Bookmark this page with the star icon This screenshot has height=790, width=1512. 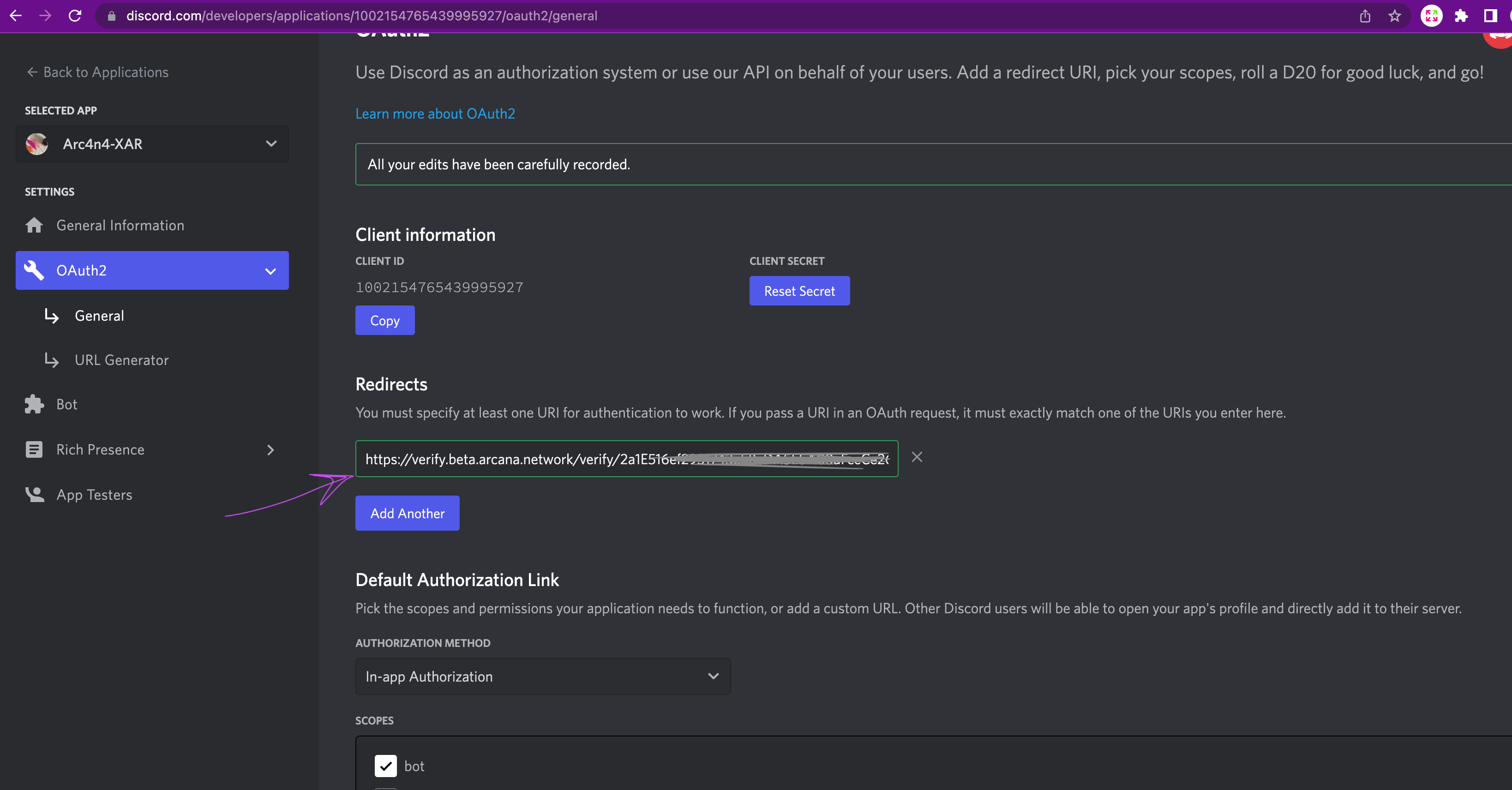point(1395,16)
